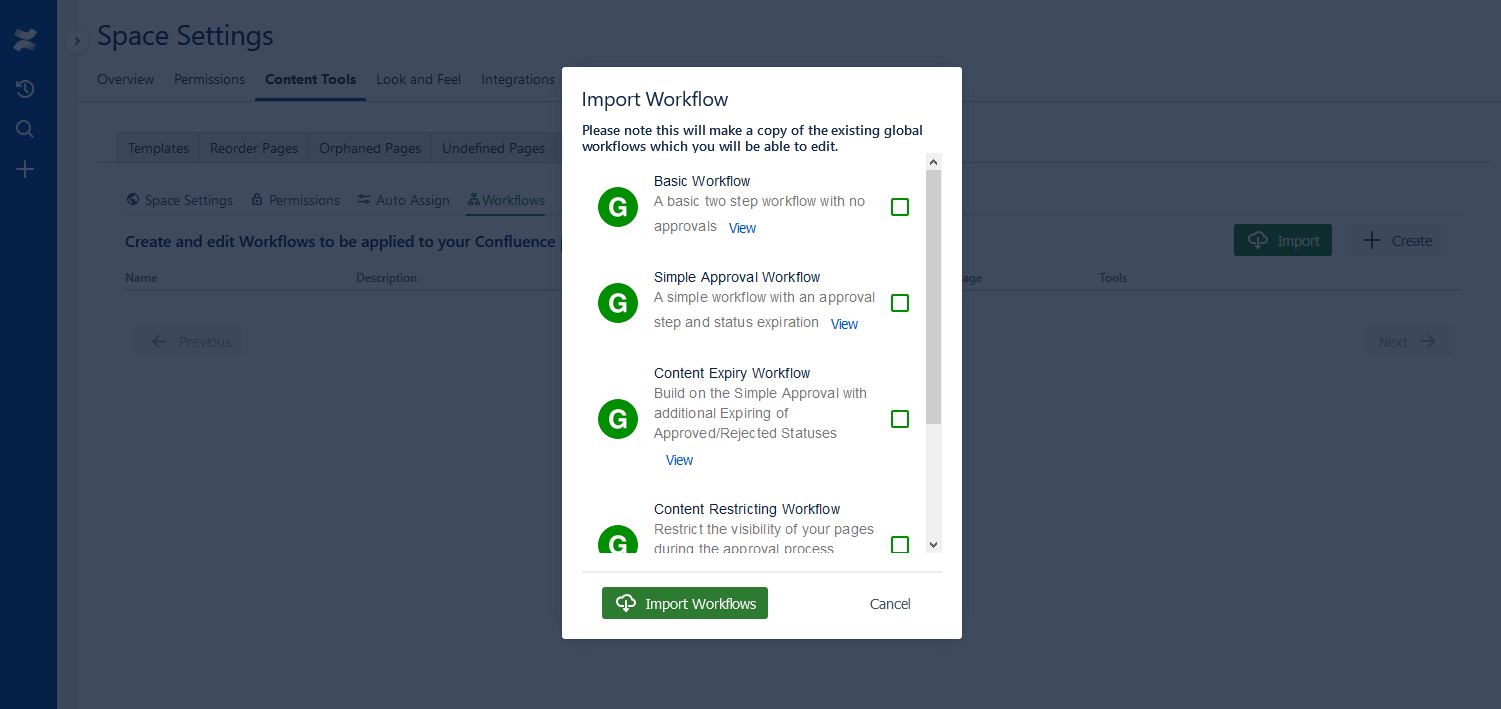Click the plus create icon in sidebar
This screenshot has width=1501, height=709.
[x=25, y=169]
